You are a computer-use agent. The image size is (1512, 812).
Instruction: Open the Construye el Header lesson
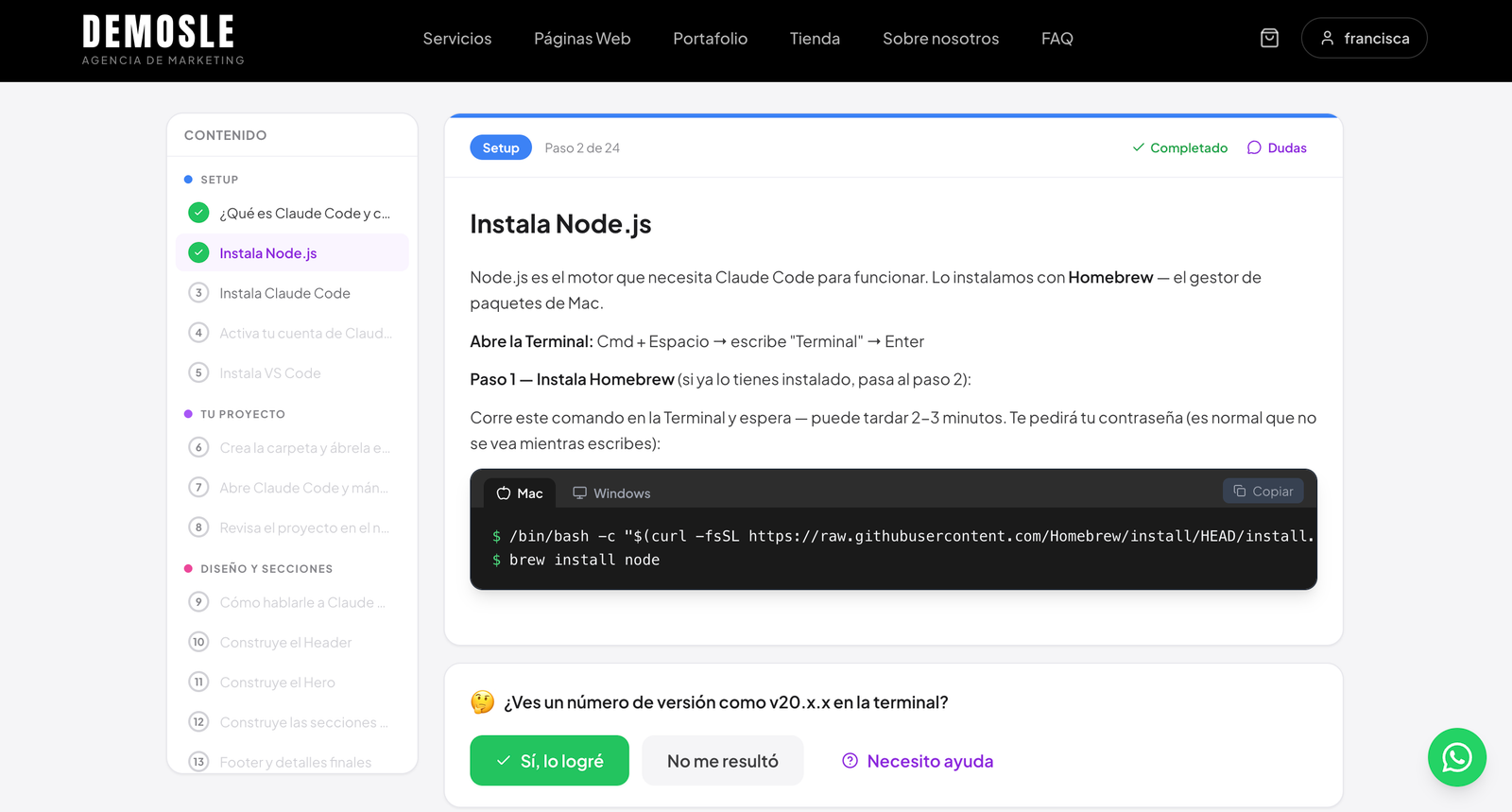point(293,642)
